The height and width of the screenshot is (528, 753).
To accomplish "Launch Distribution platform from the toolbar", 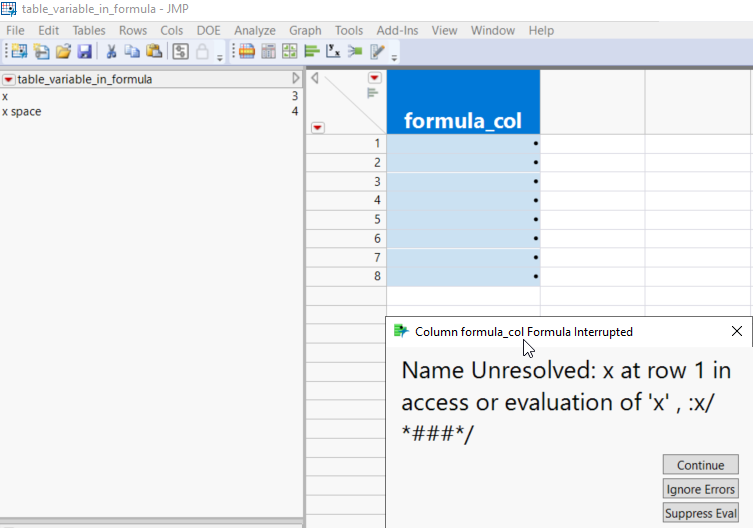I will pyautogui.click(x=311, y=52).
